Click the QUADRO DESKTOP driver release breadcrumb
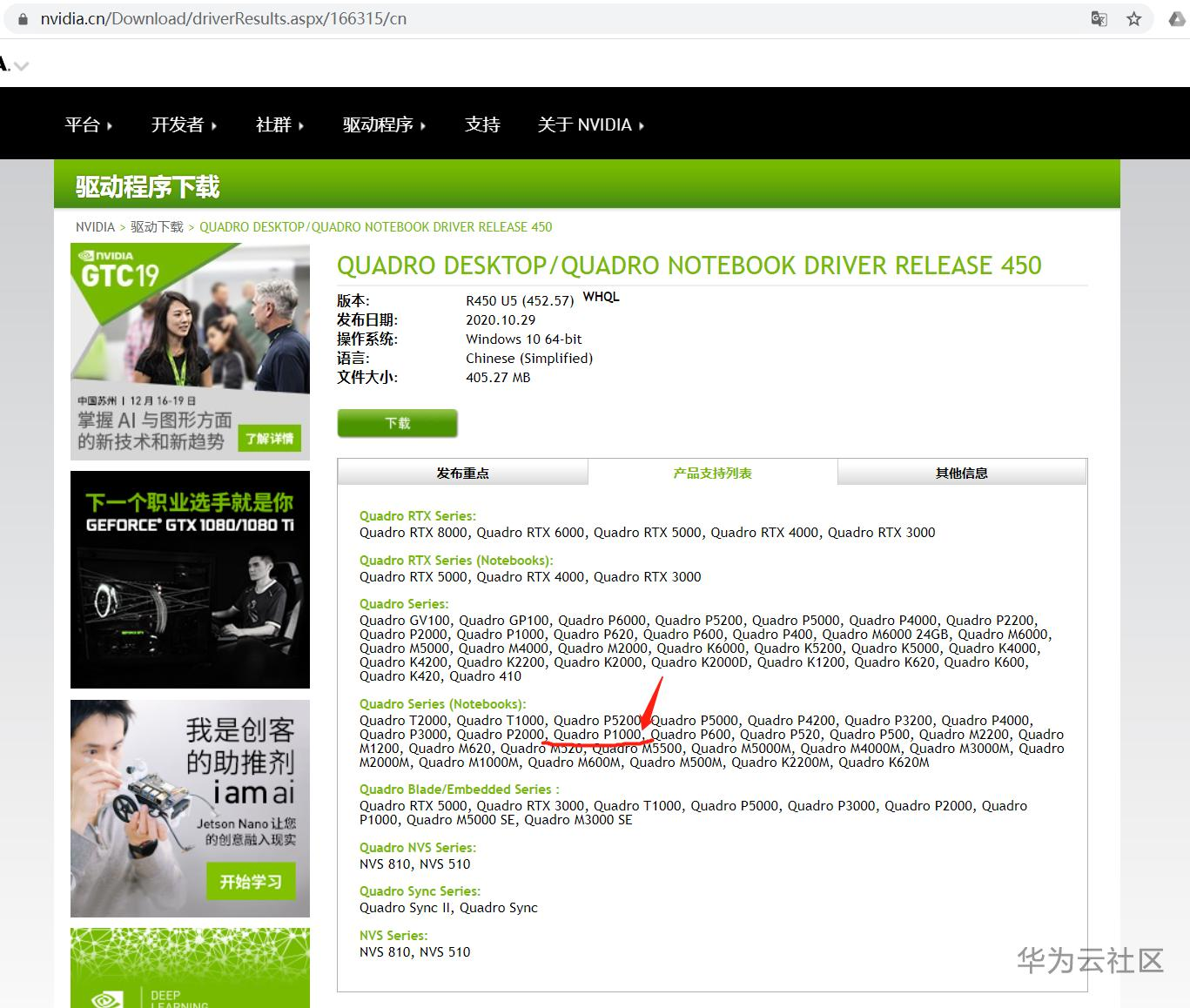 (376, 227)
